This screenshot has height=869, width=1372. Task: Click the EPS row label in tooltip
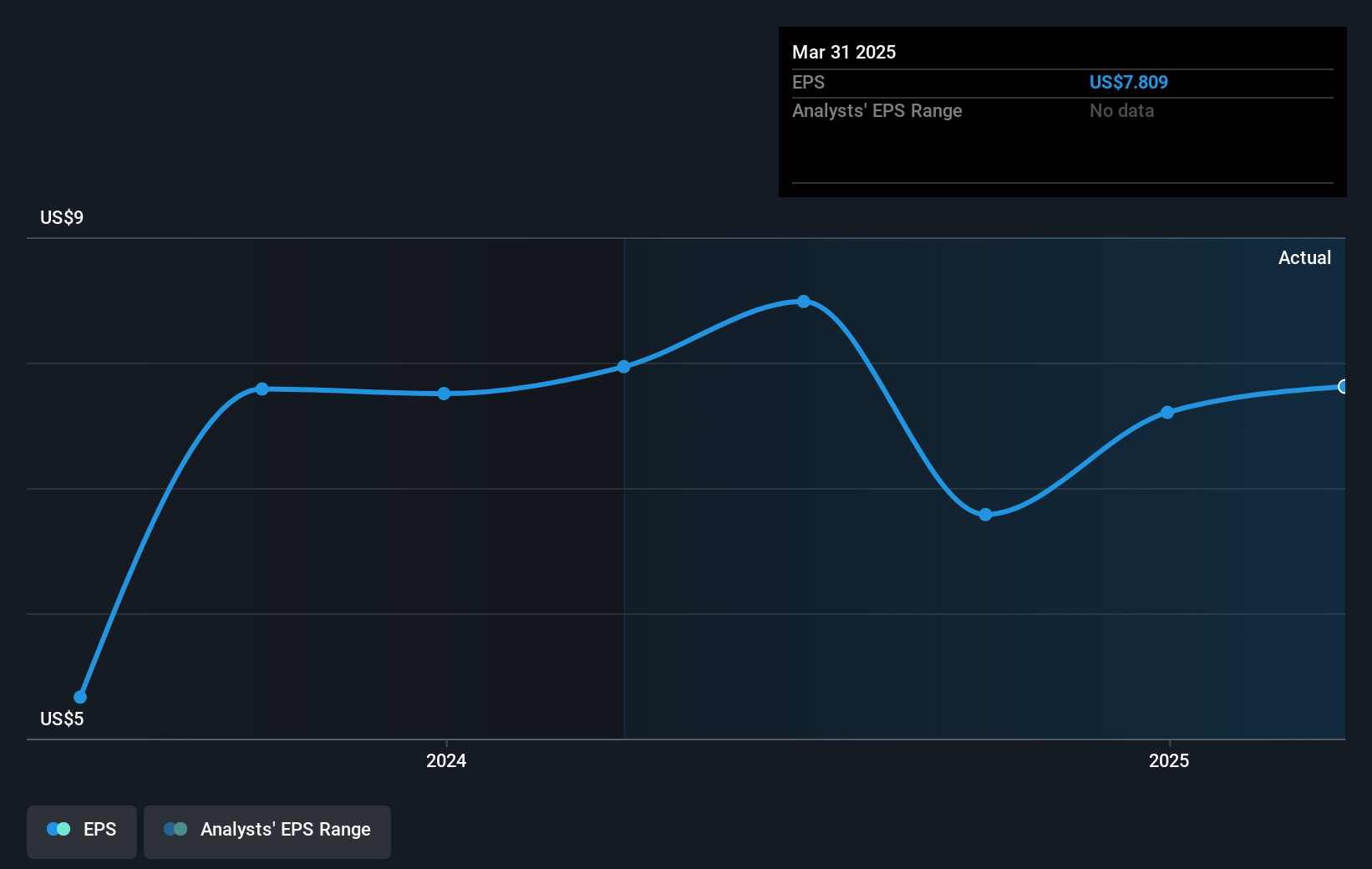point(808,82)
